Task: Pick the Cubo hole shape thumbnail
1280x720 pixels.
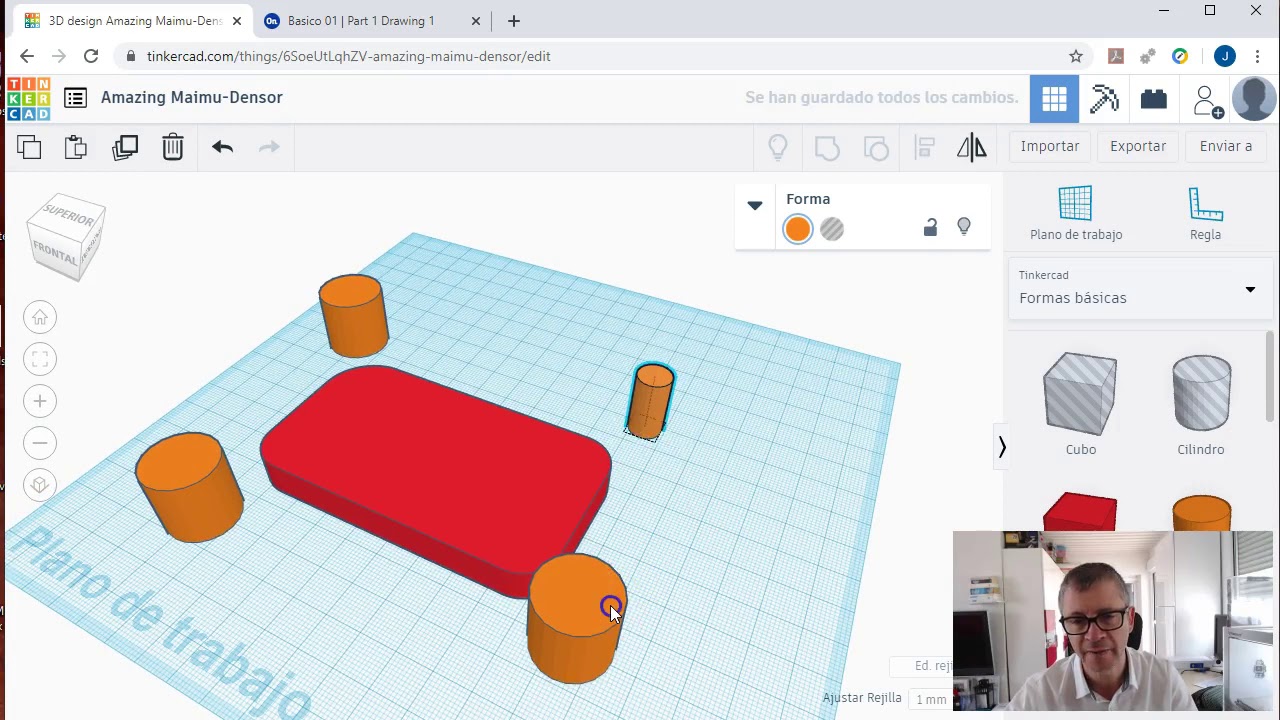Action: point(1080,394)
